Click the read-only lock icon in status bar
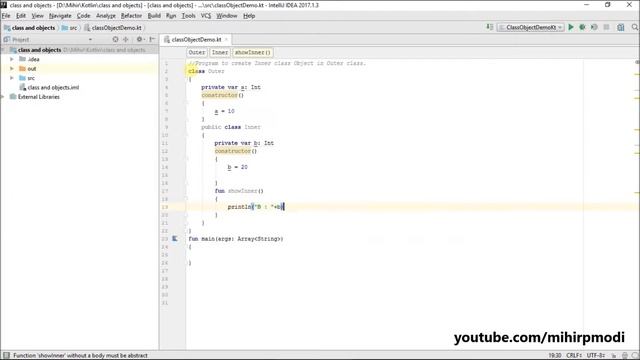 pos(613,356)
